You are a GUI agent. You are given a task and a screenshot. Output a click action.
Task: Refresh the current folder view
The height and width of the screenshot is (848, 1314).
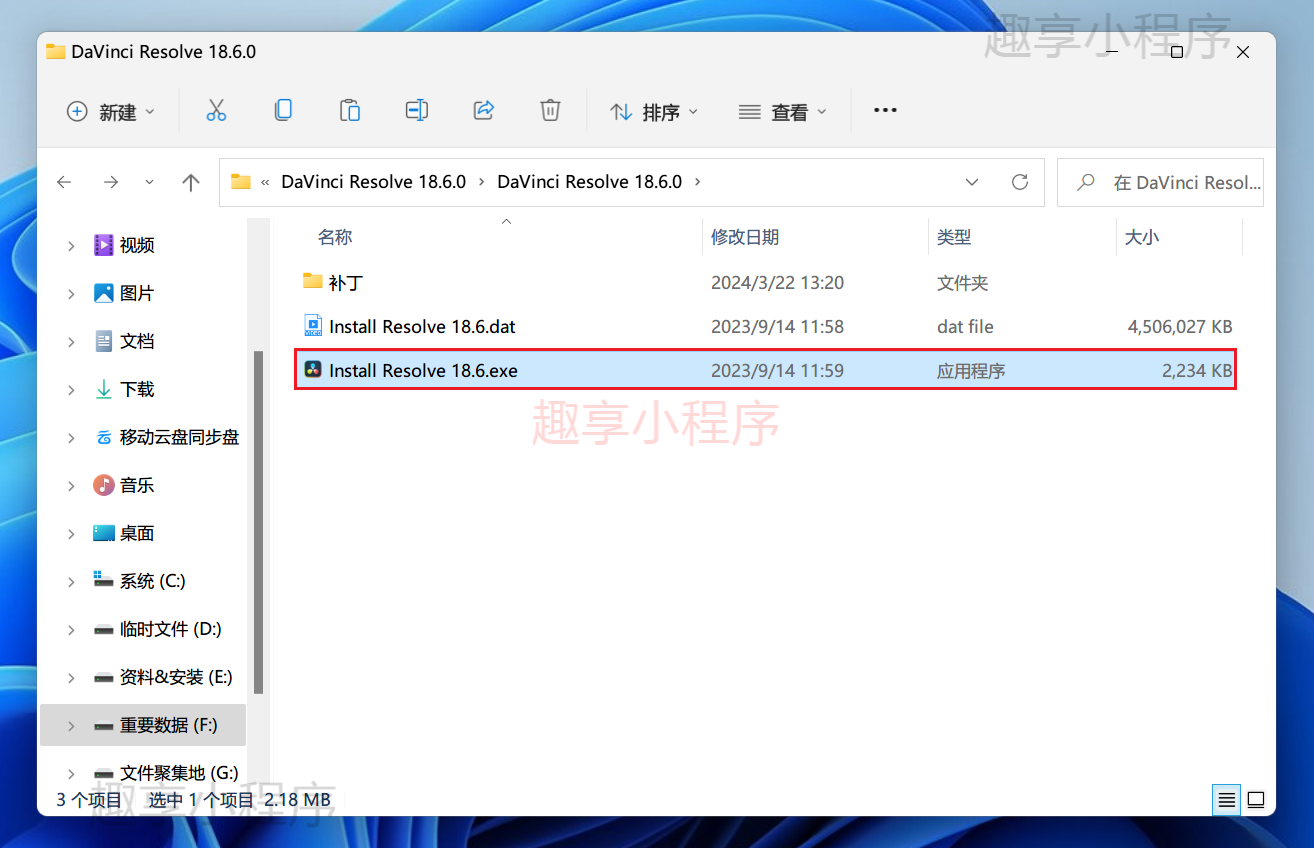click(1020, 182)
